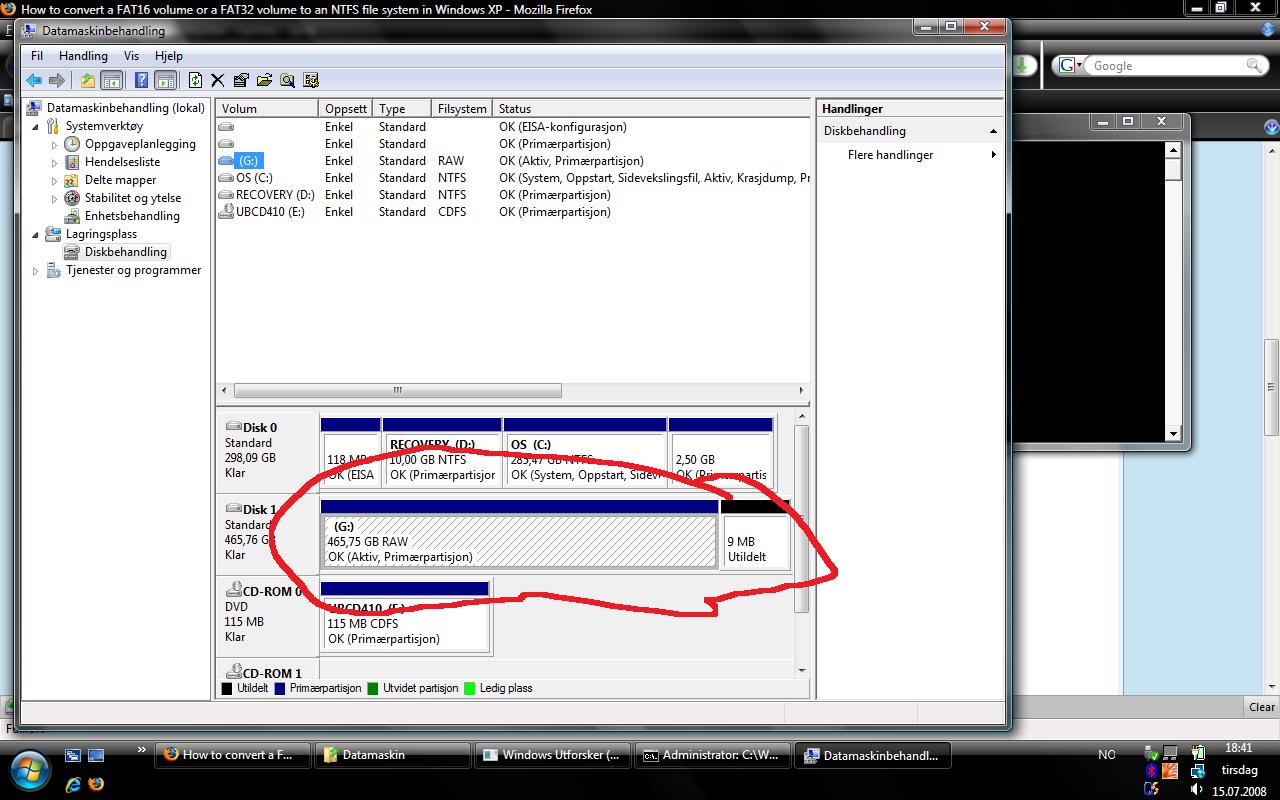Click the green Utvidet partisjon legend swatch
The width and height of the screenshot is (1280, 800).
[373, 688]
